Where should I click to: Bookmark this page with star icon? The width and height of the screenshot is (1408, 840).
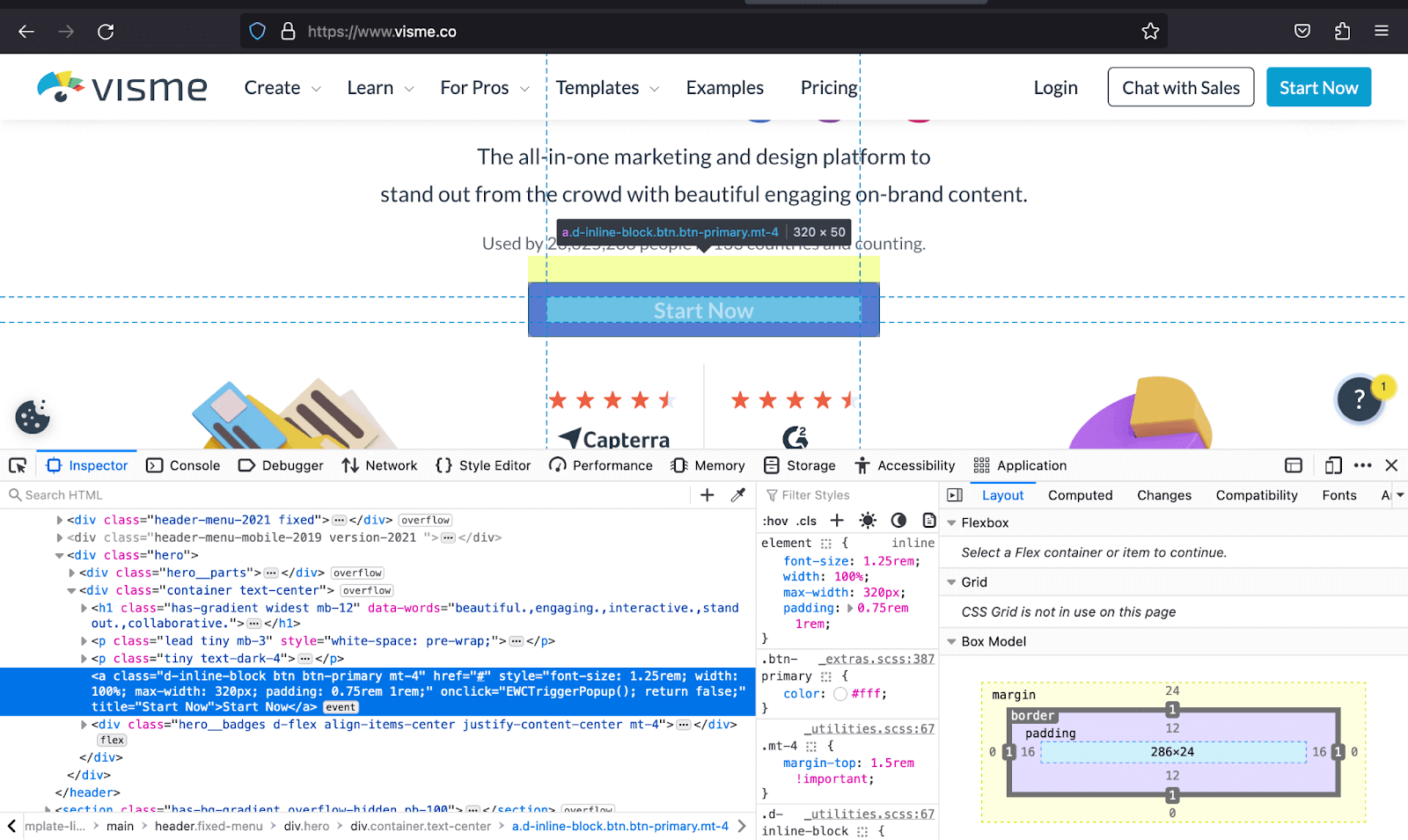pos(1150,32)
